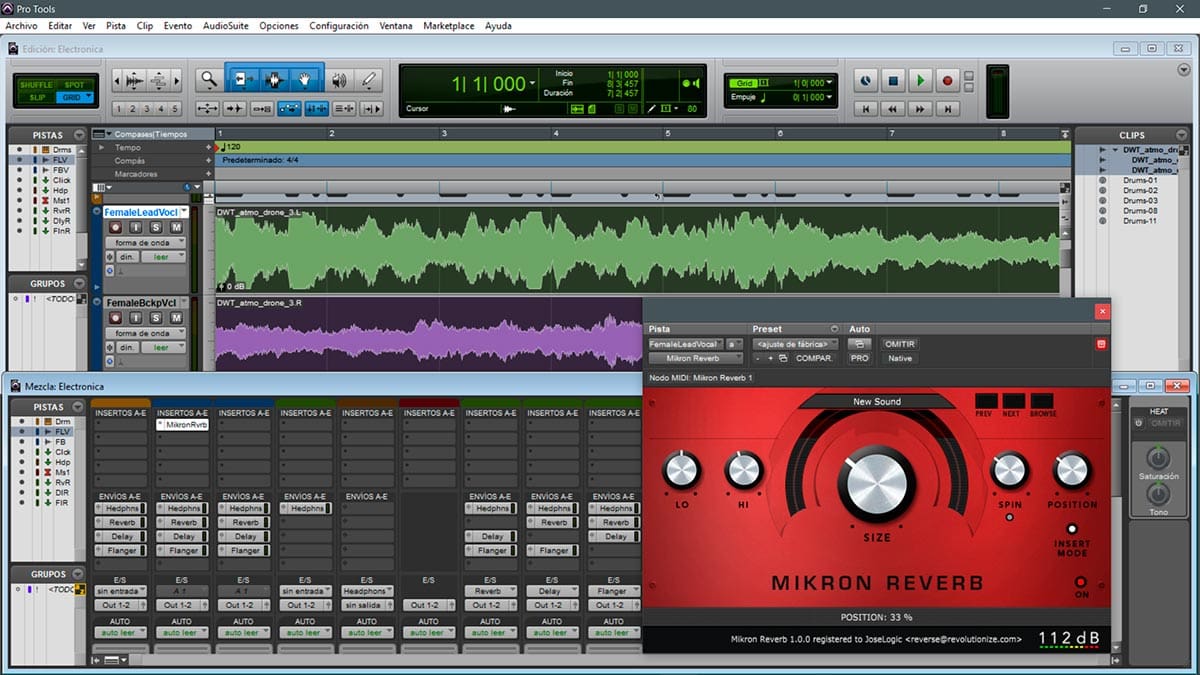Click the Reverb send on first mixer channel
Image resolution: width=1200 pixels, height=675 pixels.
(x=121, y=522)
